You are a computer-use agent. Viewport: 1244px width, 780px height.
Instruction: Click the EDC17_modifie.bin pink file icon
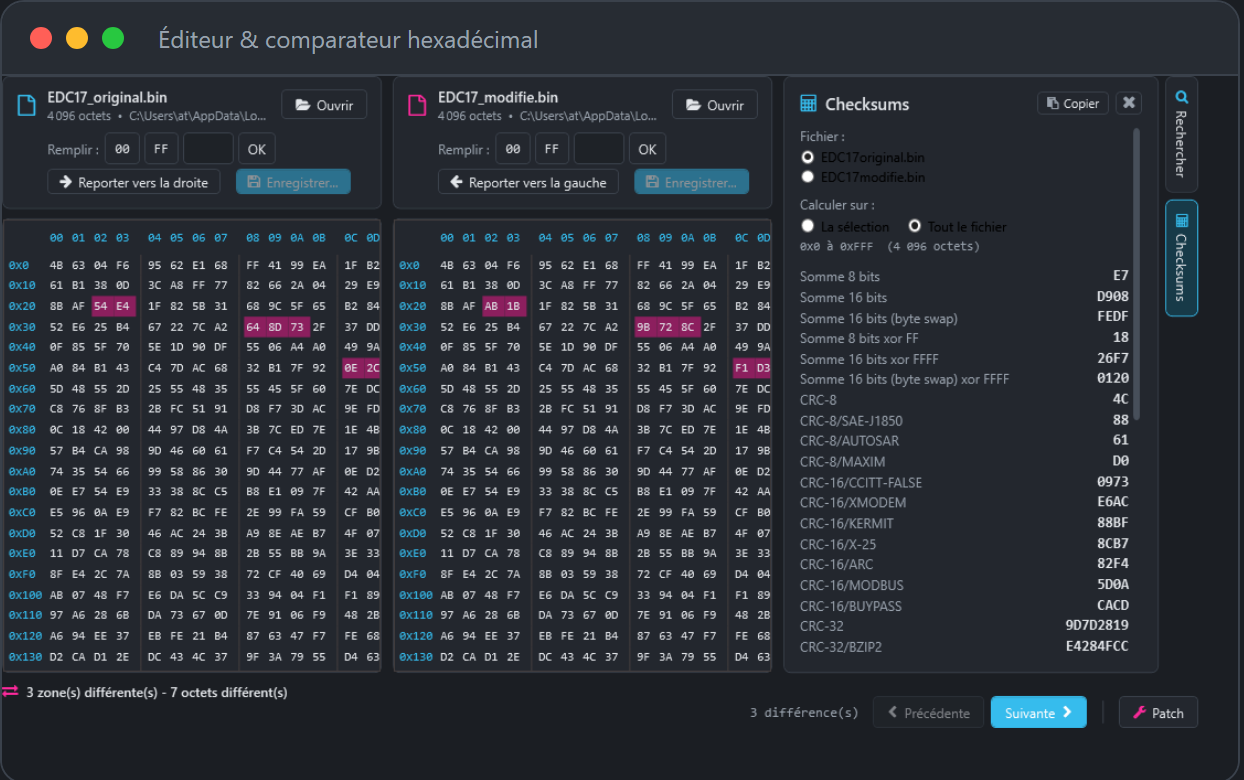pos(418,106)
